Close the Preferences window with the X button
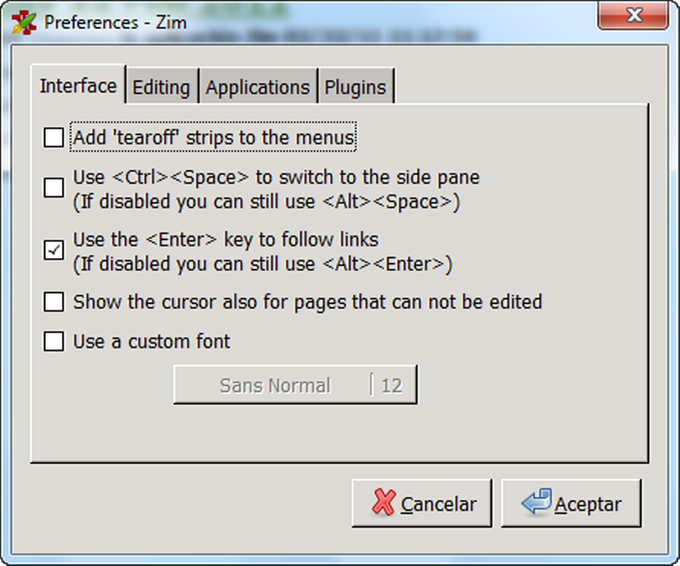 tap(634, 15)
